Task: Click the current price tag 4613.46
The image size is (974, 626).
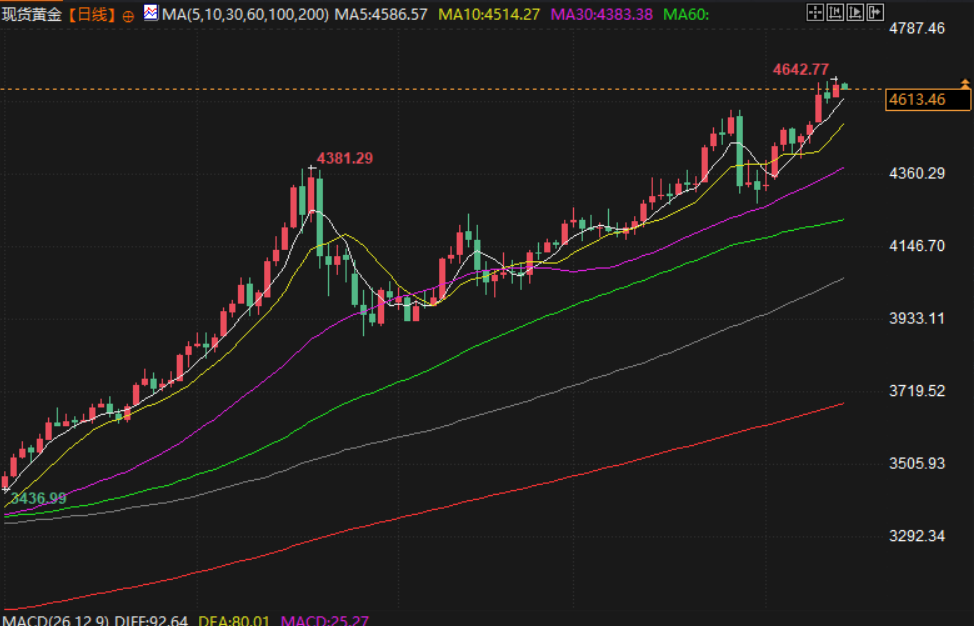Action: (928, 99)
